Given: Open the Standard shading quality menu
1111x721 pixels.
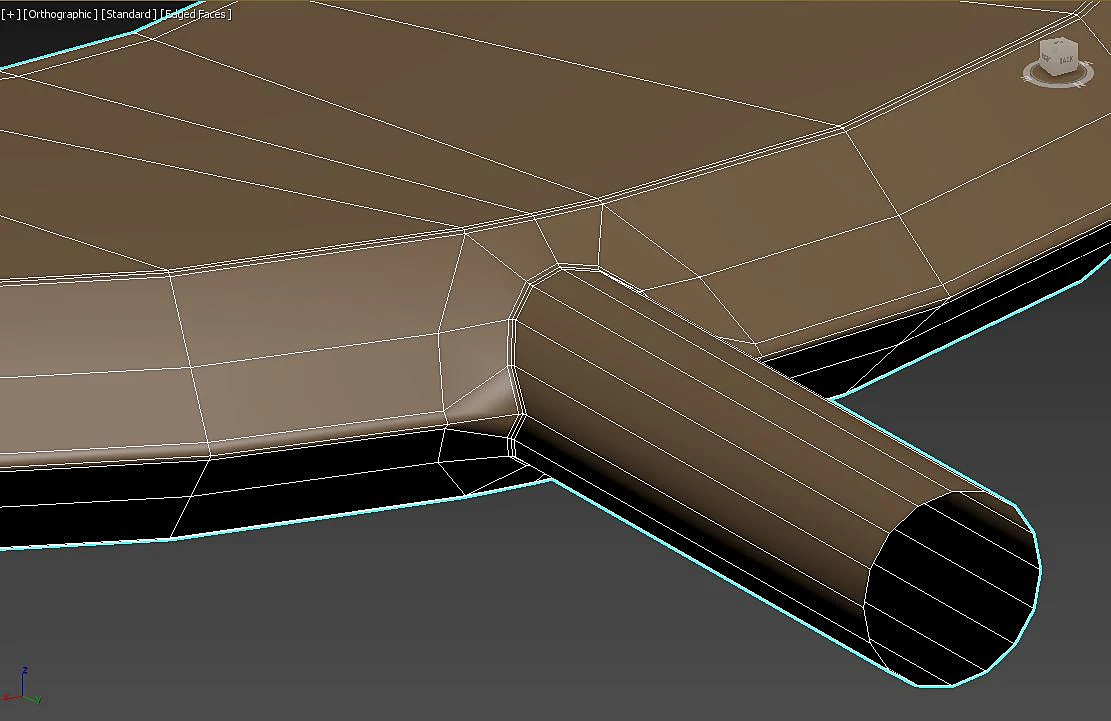Looking at the screenshot, I should point(128,14).
